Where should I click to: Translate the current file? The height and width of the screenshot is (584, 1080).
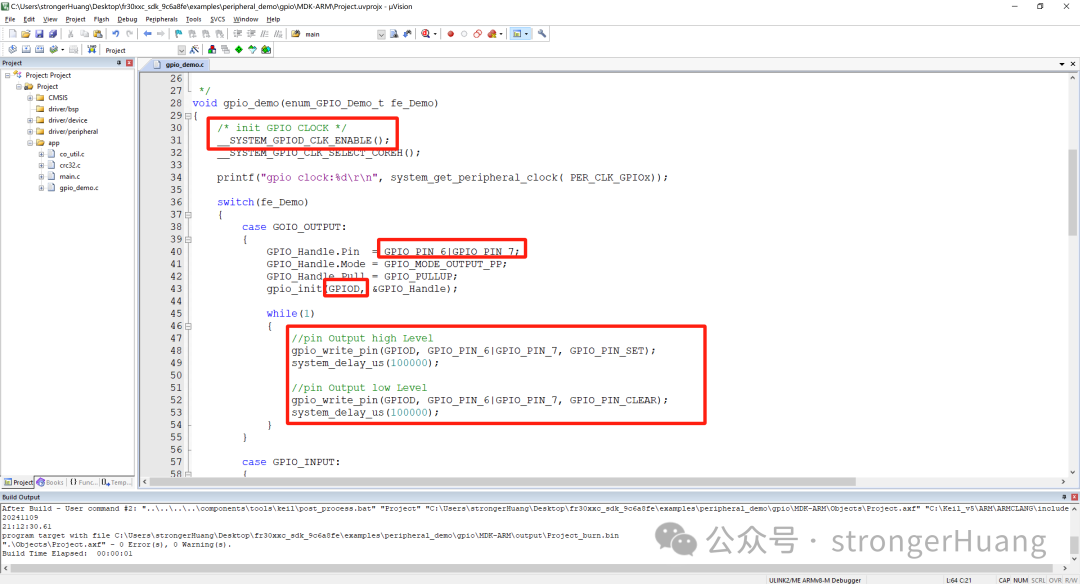click(x=12, y=50)
